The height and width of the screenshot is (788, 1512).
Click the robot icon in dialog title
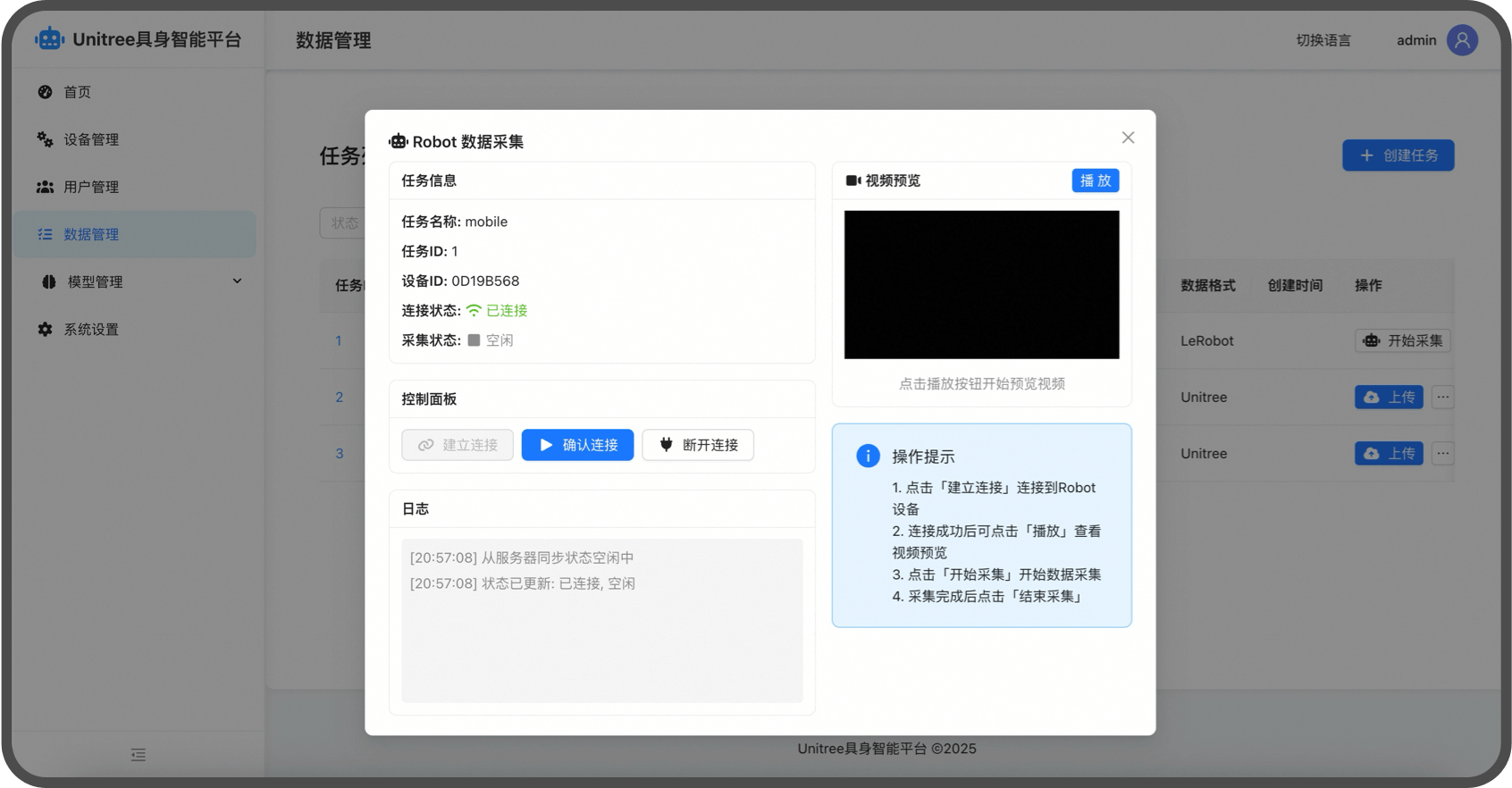(399, 142)
